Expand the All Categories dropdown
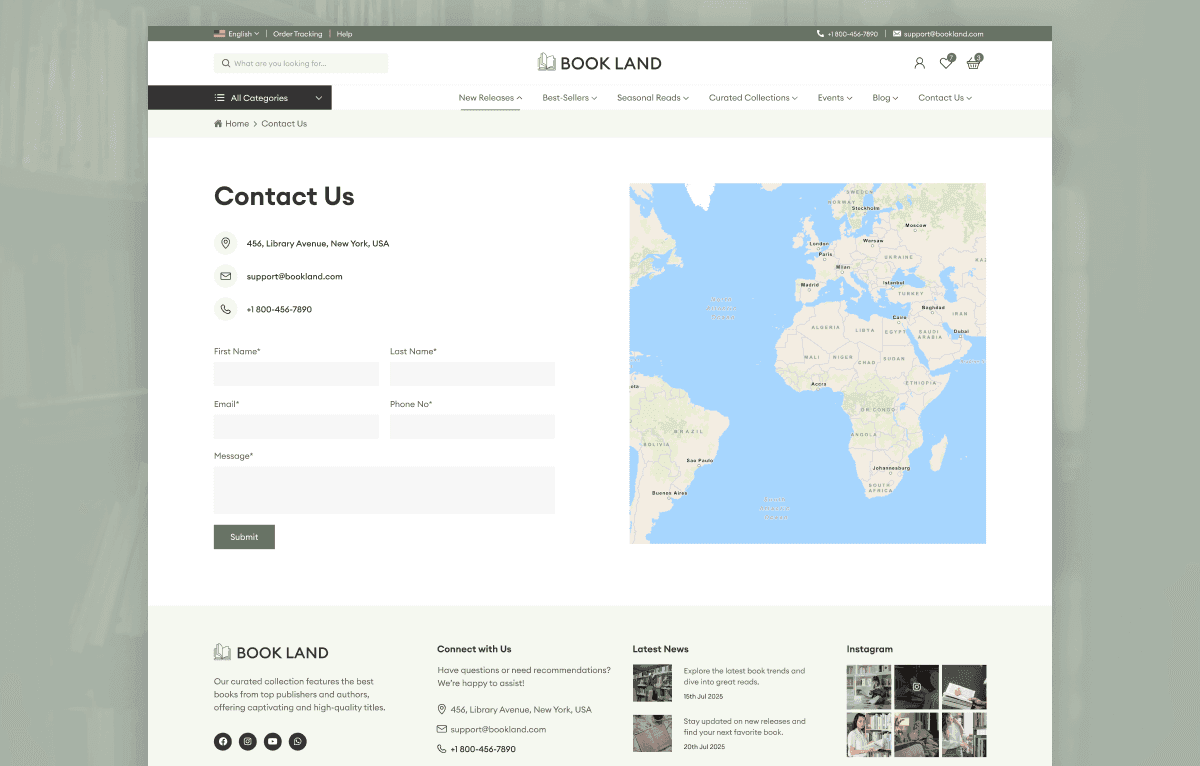 coord(240,98)
